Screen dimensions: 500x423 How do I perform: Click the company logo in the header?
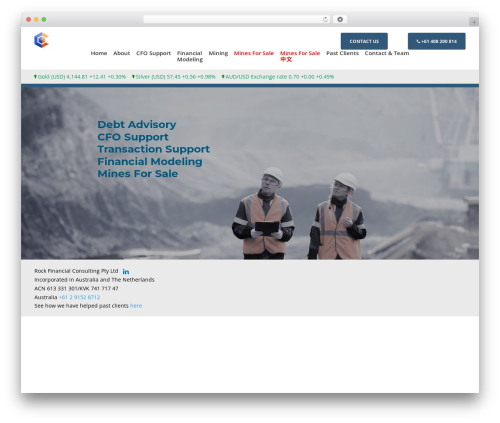tap(41, 40)
